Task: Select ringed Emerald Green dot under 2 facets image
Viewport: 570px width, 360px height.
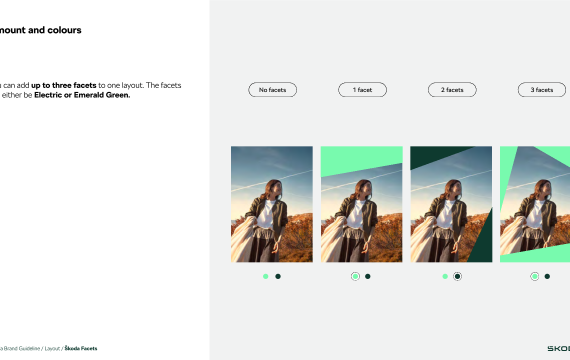Action: (457, 276)
